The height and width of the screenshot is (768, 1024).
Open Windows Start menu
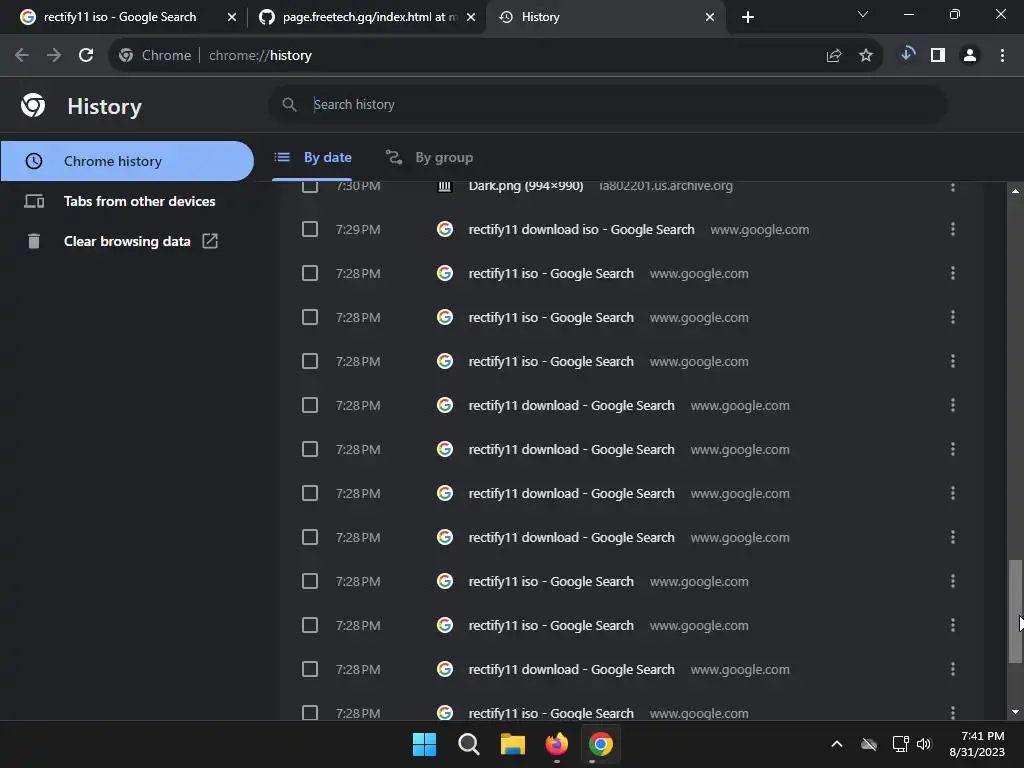click(424, 744)
